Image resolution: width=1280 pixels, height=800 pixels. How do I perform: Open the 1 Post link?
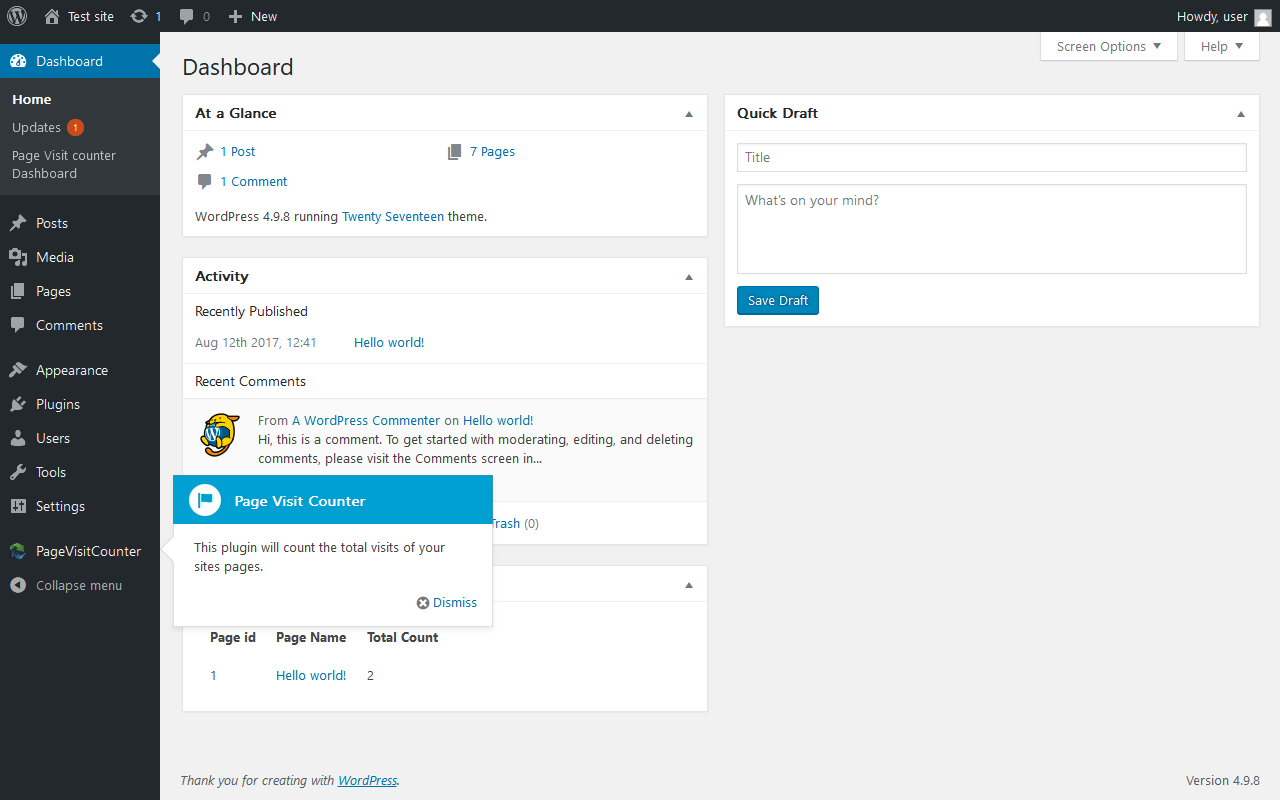[238, 152]
